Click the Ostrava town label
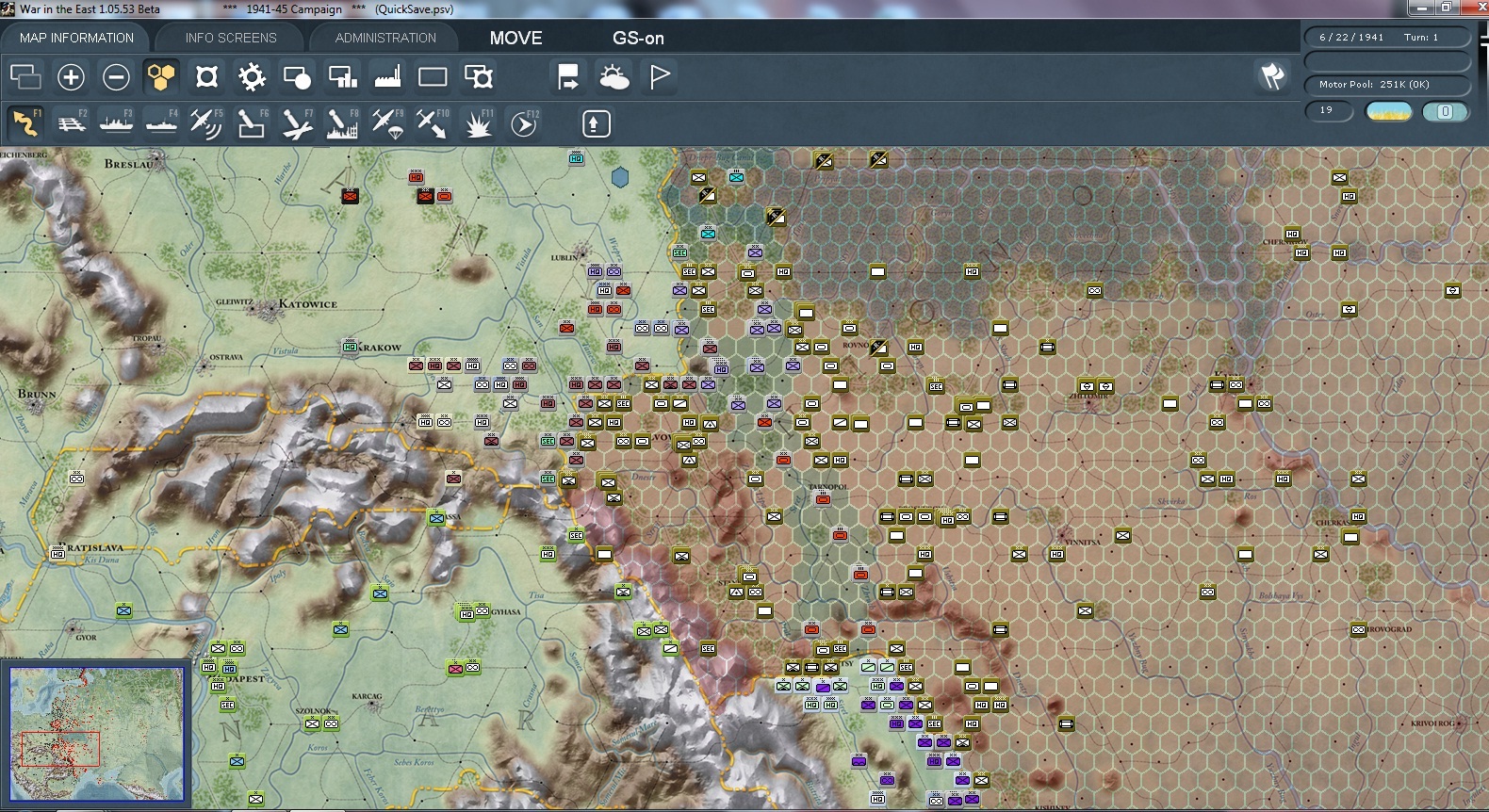1489x812 pixels. (x=226, y=358)
